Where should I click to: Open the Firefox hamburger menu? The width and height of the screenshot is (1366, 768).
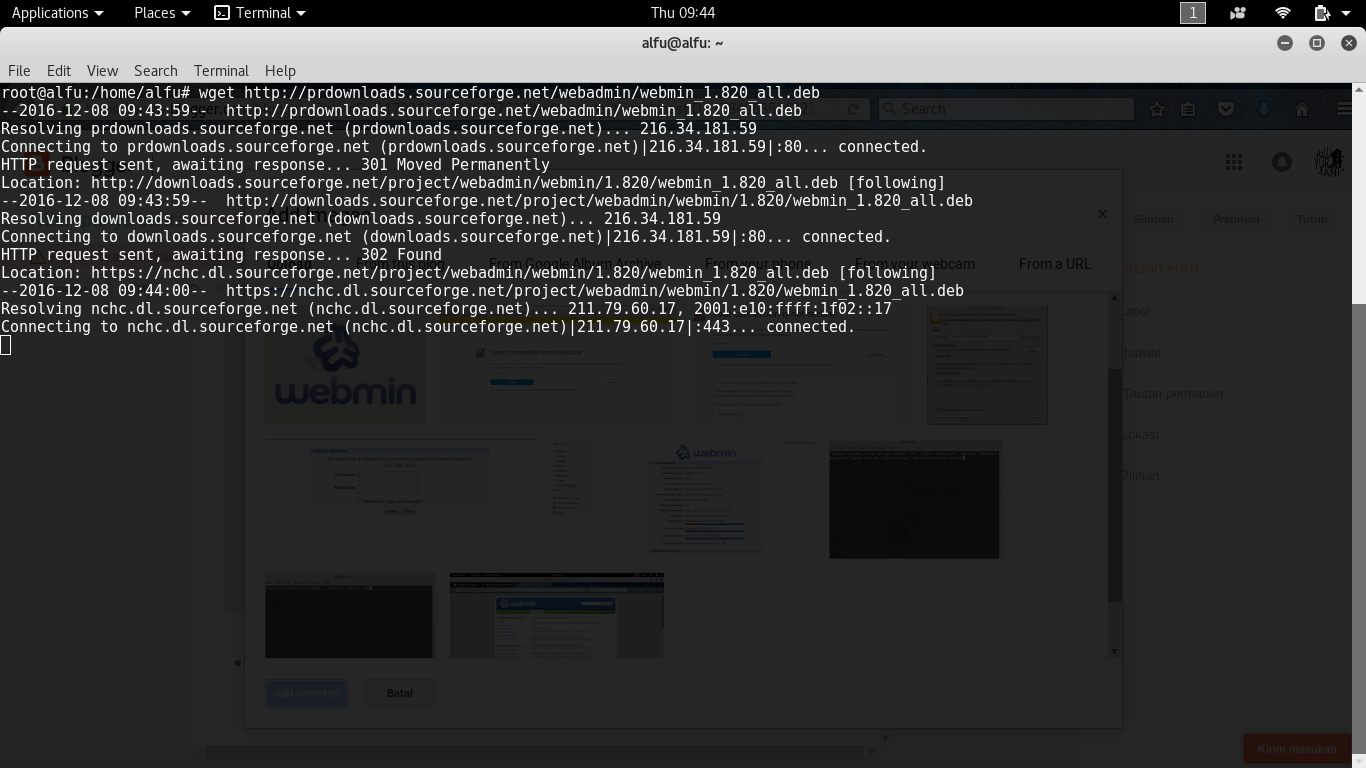pos(1344,108)
